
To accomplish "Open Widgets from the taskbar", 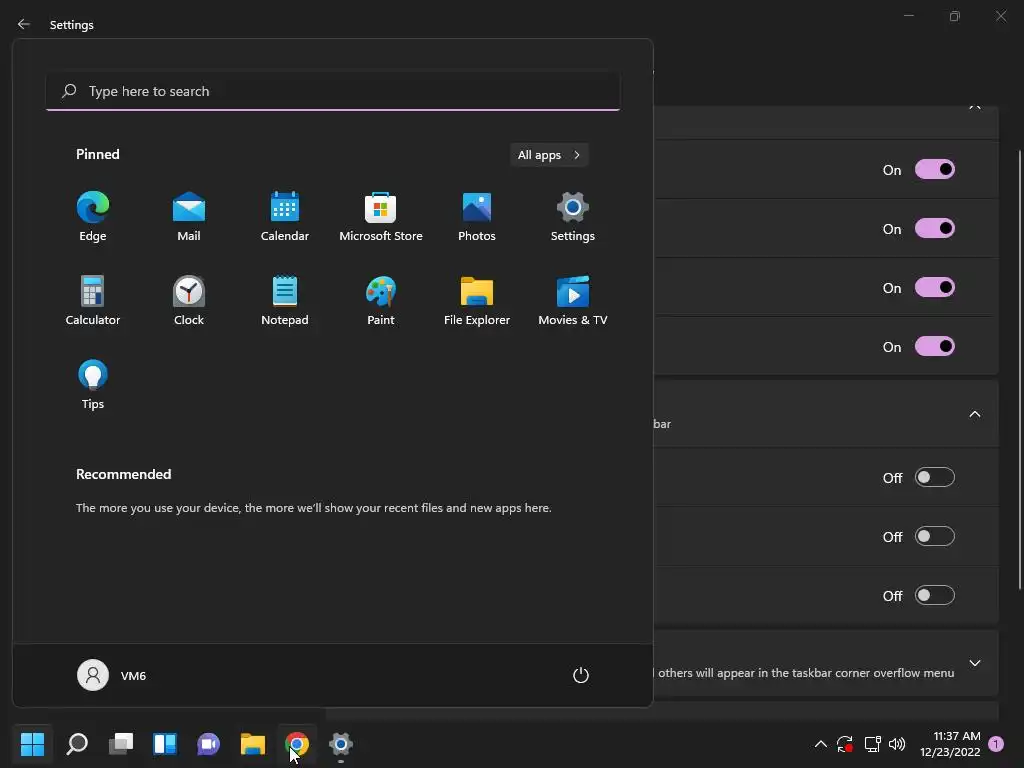I will (x=165, y=744).
